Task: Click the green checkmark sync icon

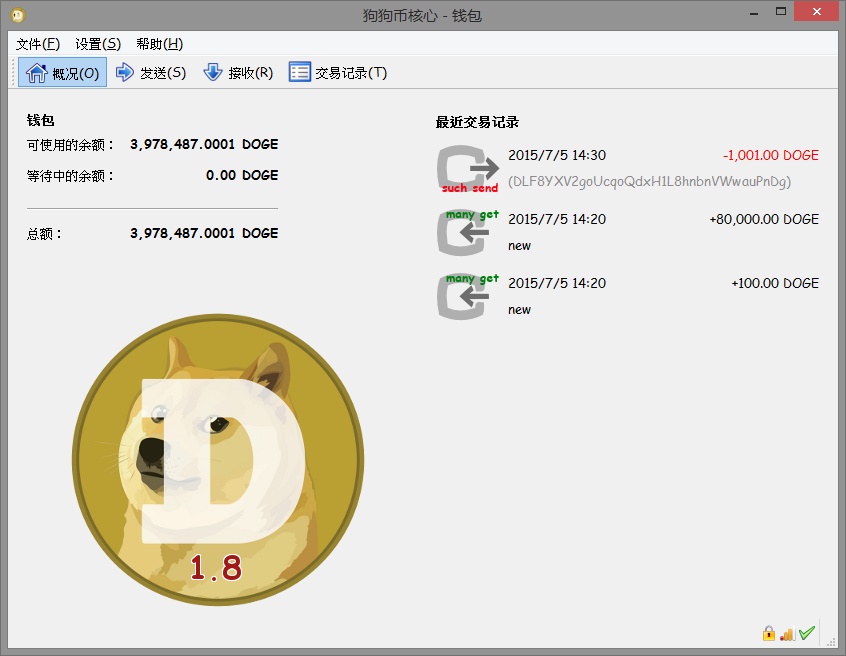Action: (x=807, y=633)
